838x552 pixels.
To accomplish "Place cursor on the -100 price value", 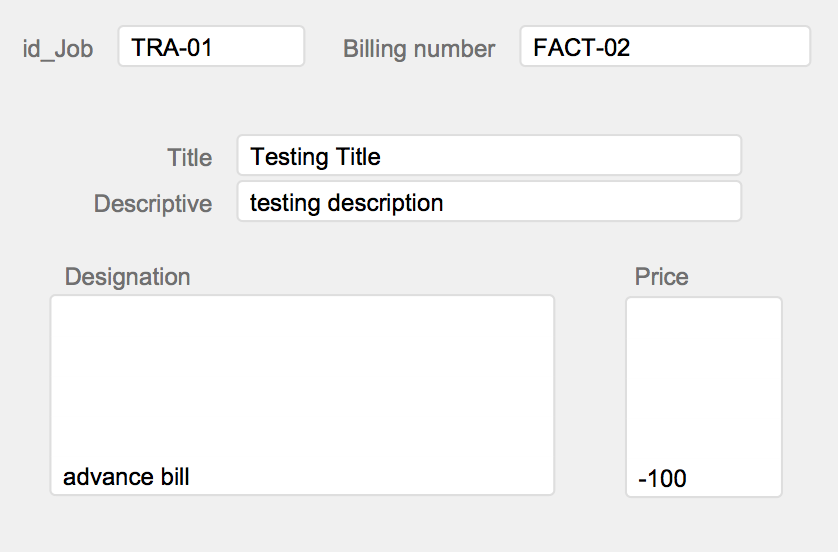I will [x=662, y=478].
